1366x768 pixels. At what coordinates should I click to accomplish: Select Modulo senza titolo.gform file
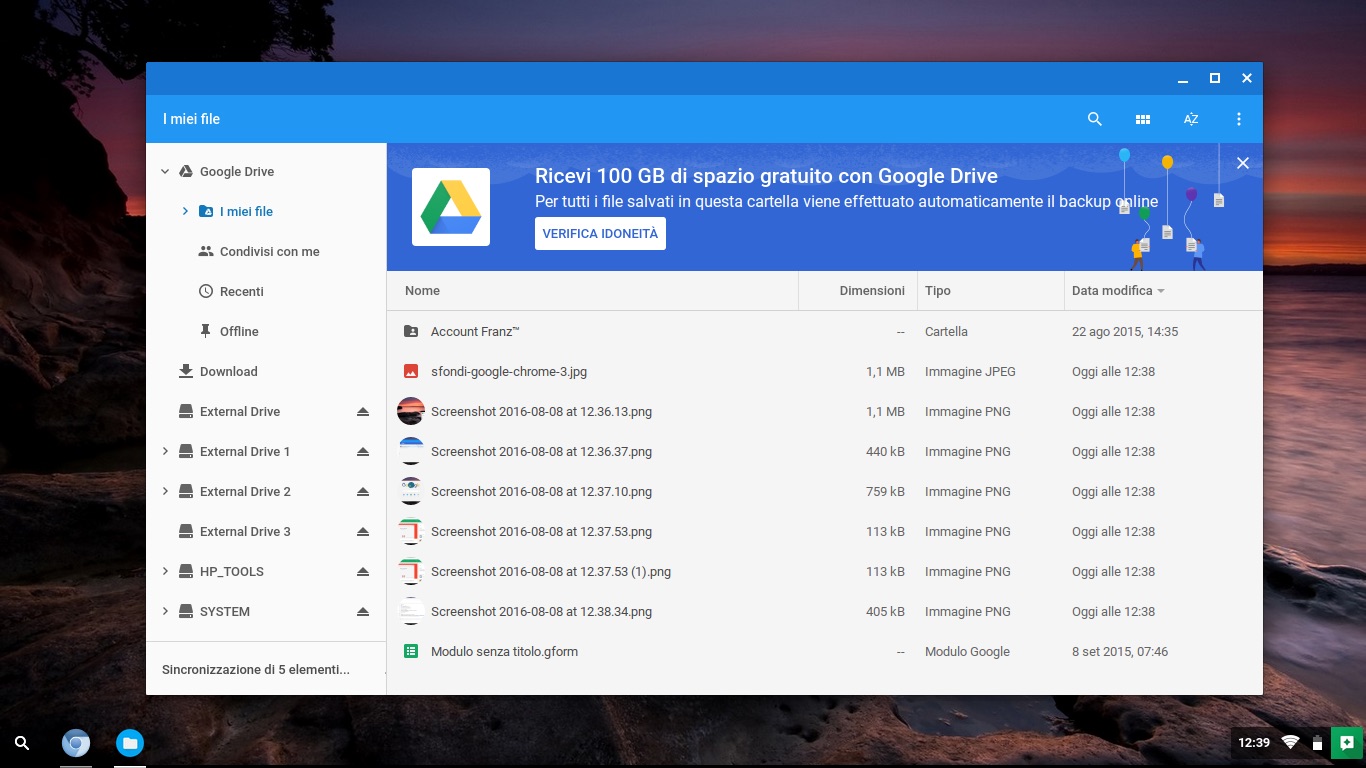(x=504, y=652)
